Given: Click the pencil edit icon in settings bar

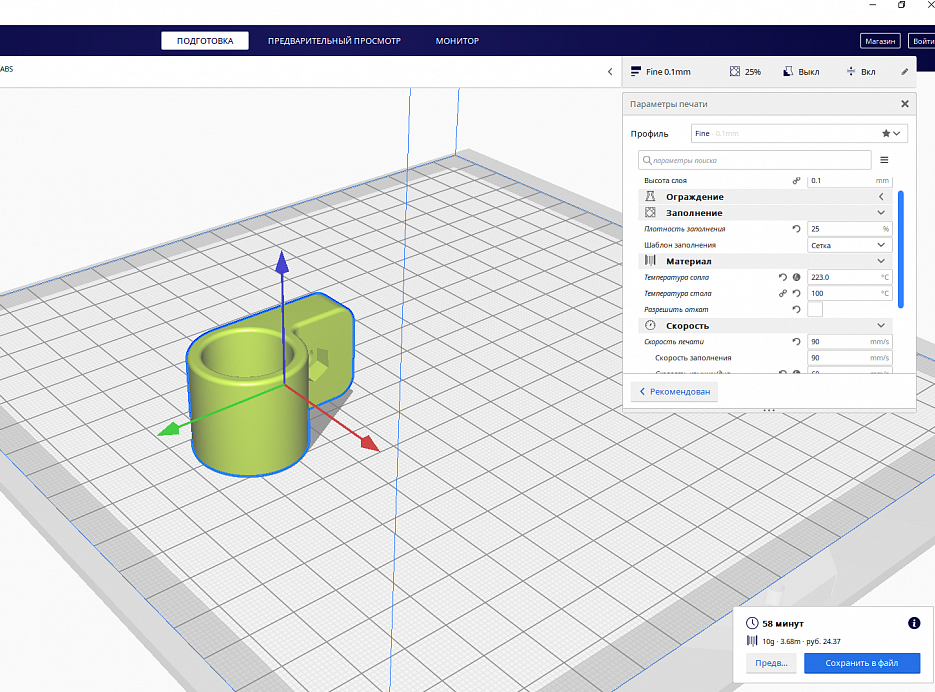Looking at the screenshot, I should tap(905, 72).
